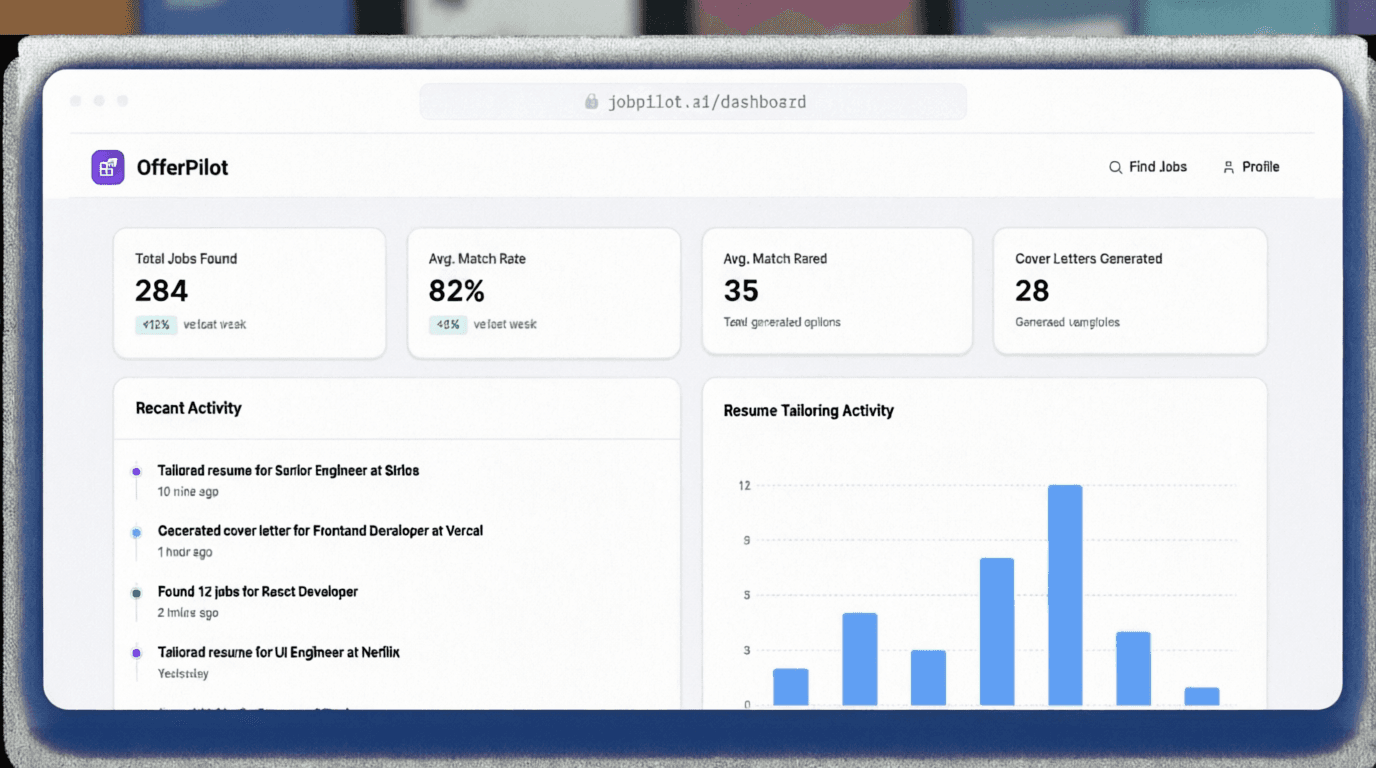Click the value 82%
The height and width of the screenshot is (768, 1376).
(457, 291)
